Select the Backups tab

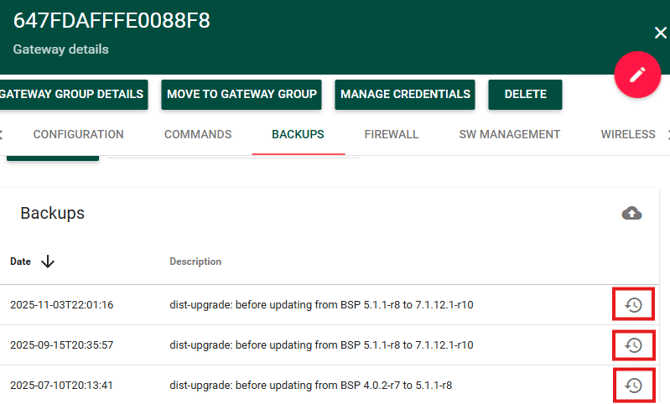coord(298,135)
